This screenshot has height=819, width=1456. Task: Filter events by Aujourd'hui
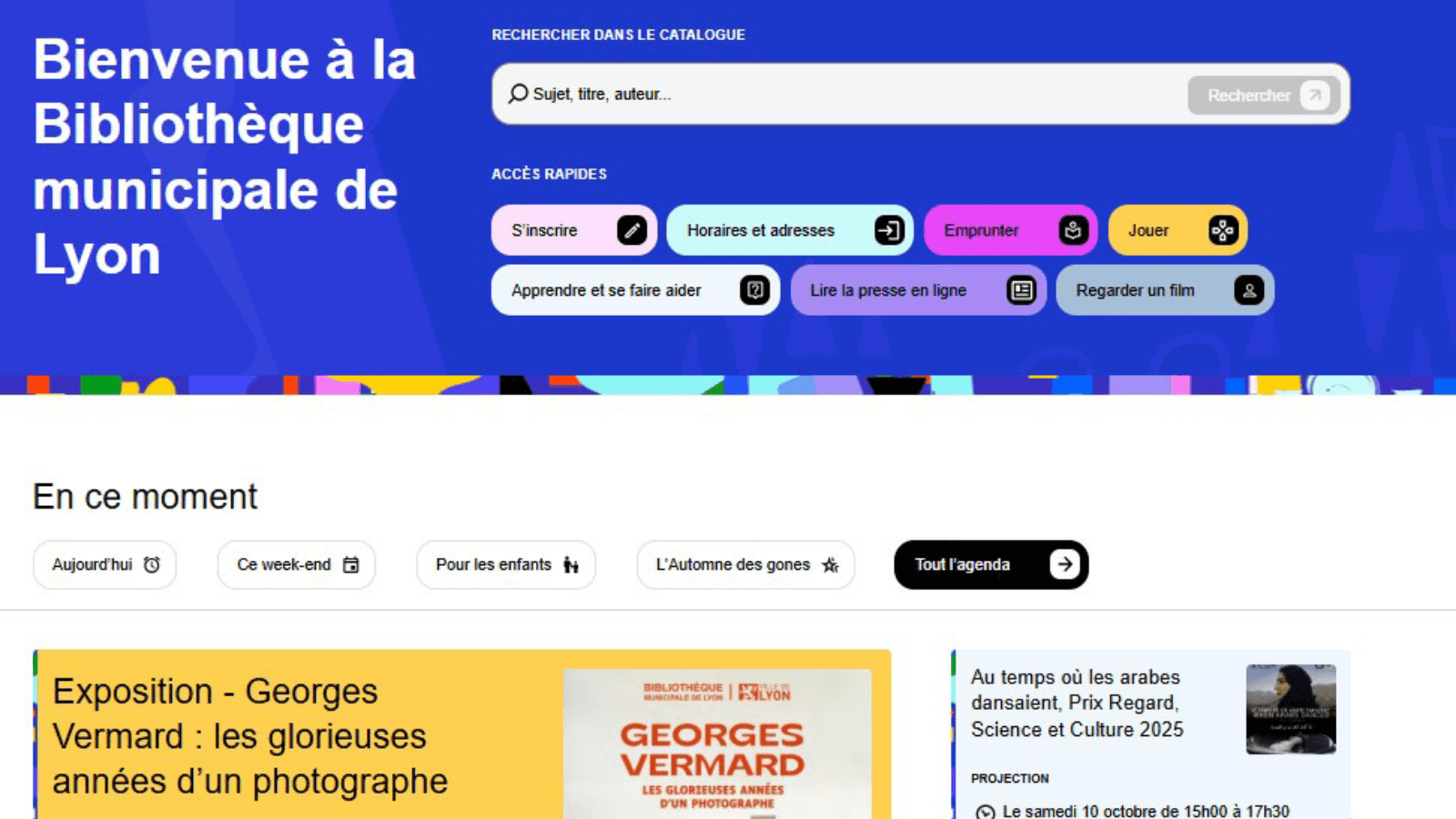105,564
